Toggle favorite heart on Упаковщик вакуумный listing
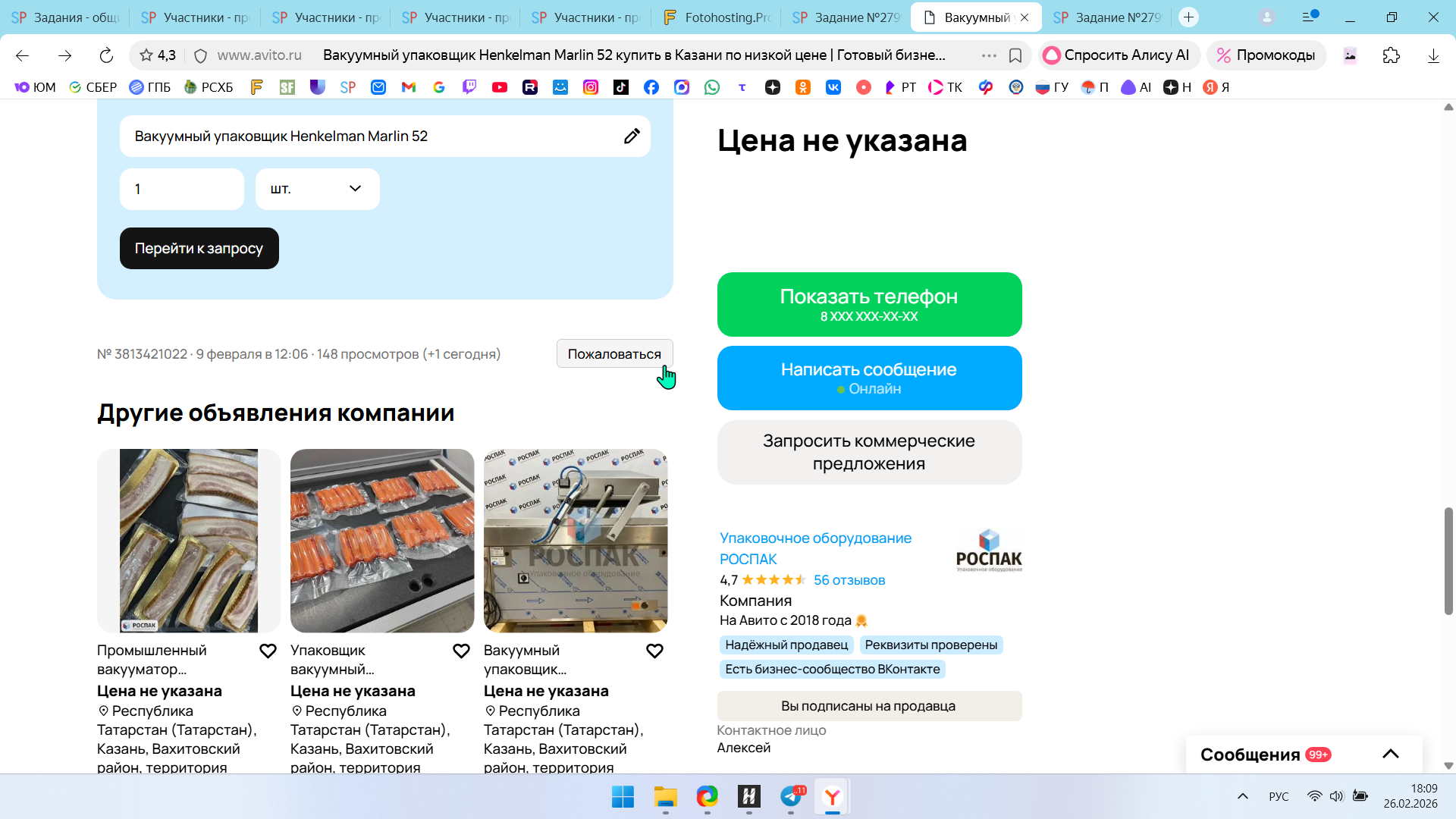The height and width of the screenshot is (819, 1456). click(461, 651)
